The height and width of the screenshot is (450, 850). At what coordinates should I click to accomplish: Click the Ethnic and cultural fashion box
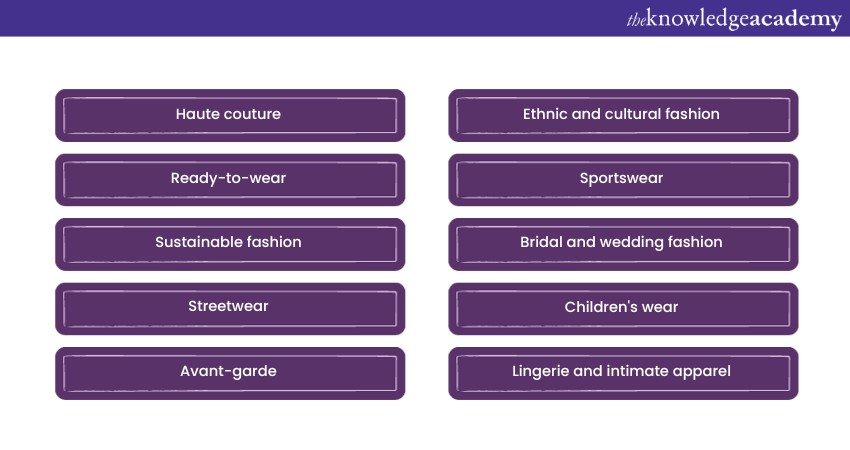click(x=622, y=115)
